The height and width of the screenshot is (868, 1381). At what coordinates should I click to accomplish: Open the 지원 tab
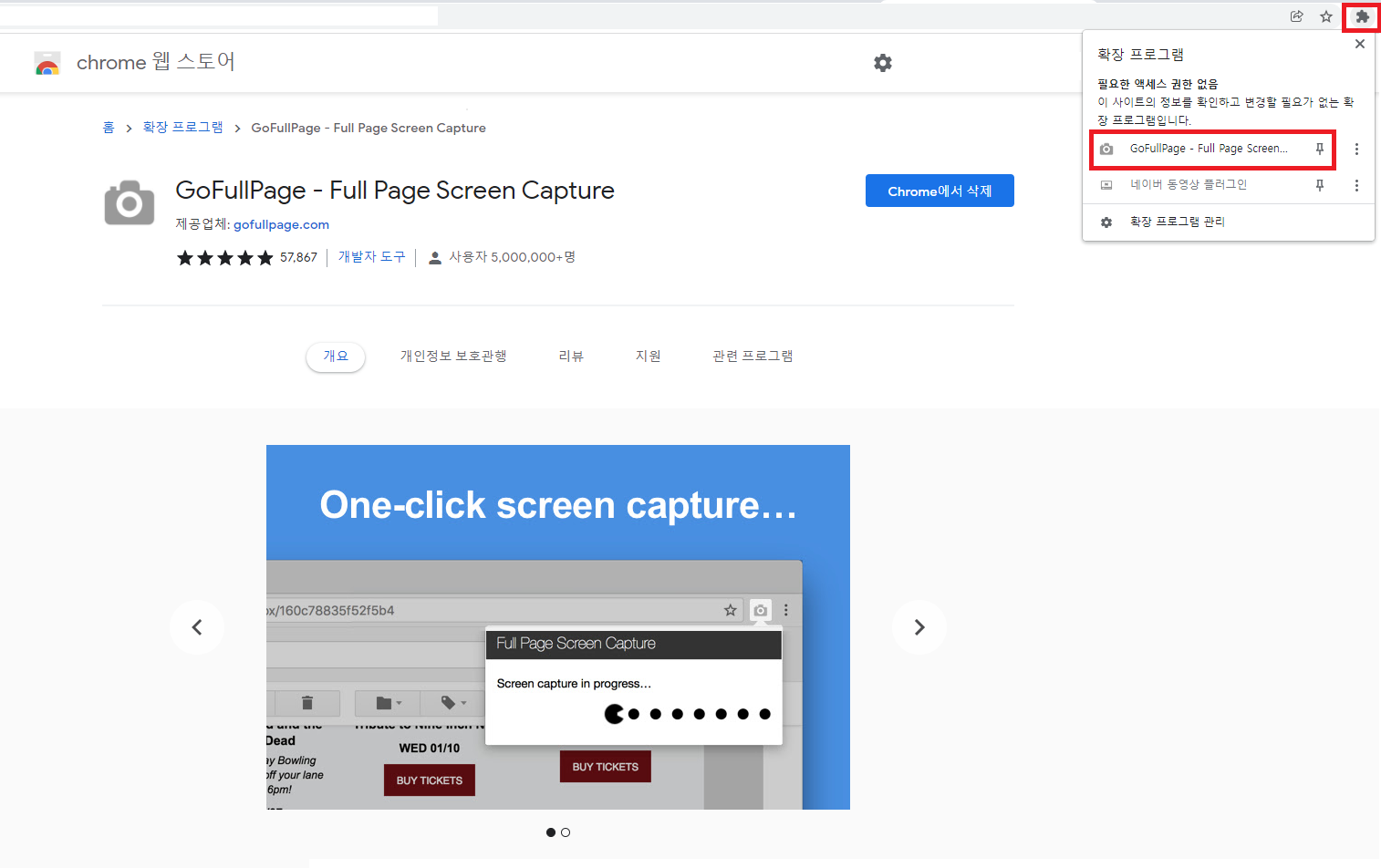coord(649,356)
